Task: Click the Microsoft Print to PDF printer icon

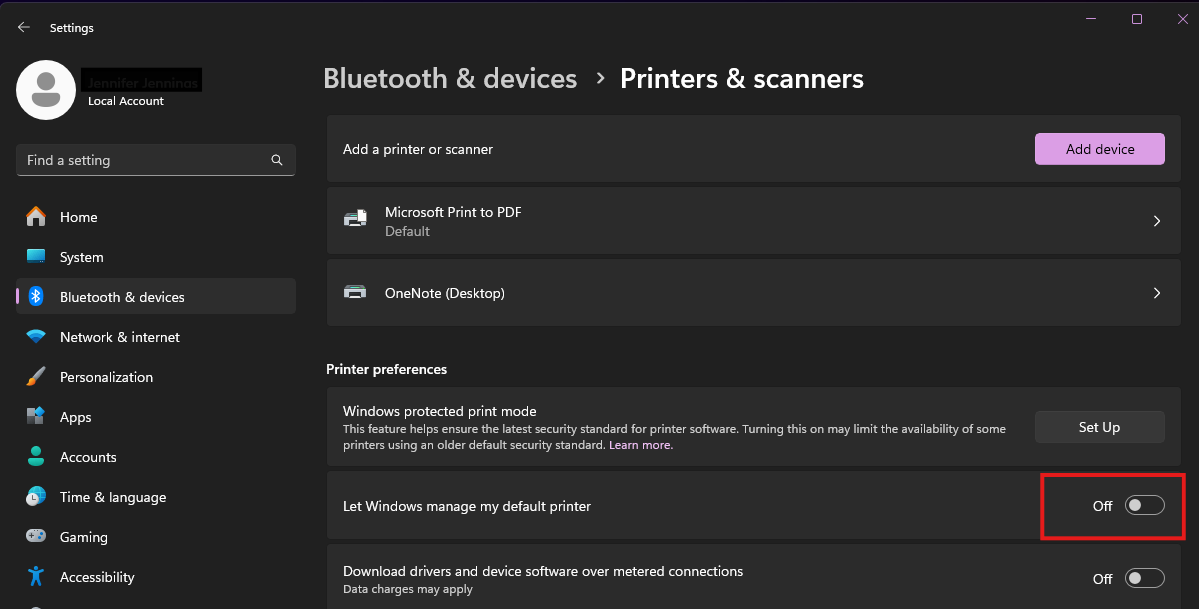Action: coord(356,220)
